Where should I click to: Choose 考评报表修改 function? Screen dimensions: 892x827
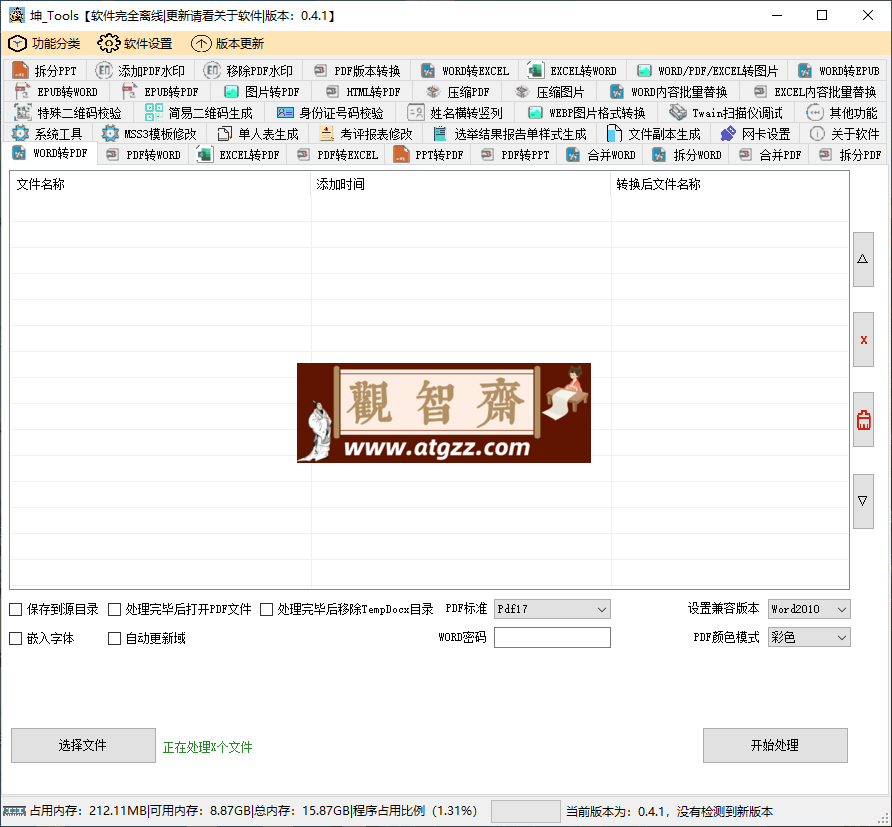point(365,134)
